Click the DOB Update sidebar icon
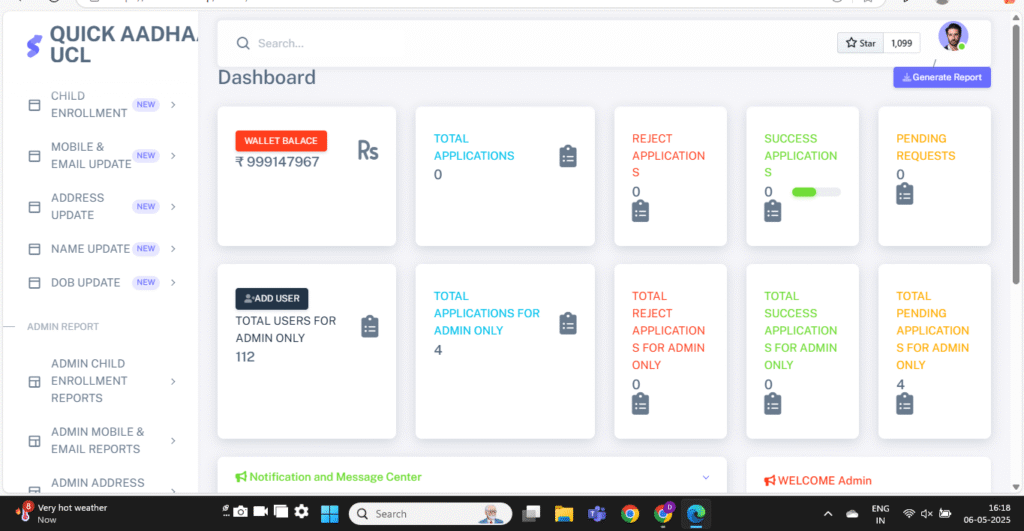Screen dimensions: 1024x531 tap(35, 283)
